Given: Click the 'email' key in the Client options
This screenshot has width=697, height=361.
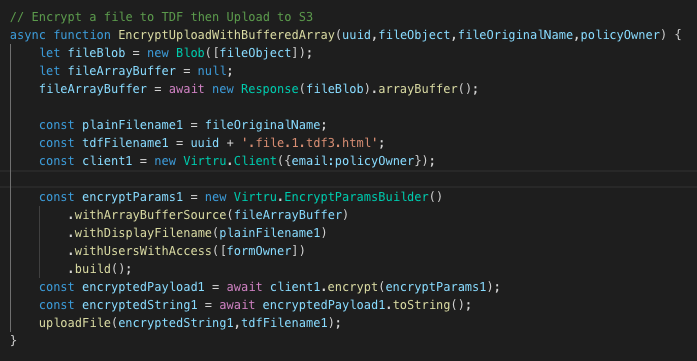Looking at the screenshot, I should (x=309, y=161).
